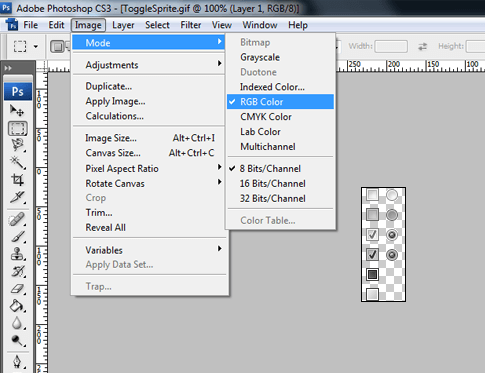Select the Paint Bucket tool

pyautogui.click(x=17, y=306)
